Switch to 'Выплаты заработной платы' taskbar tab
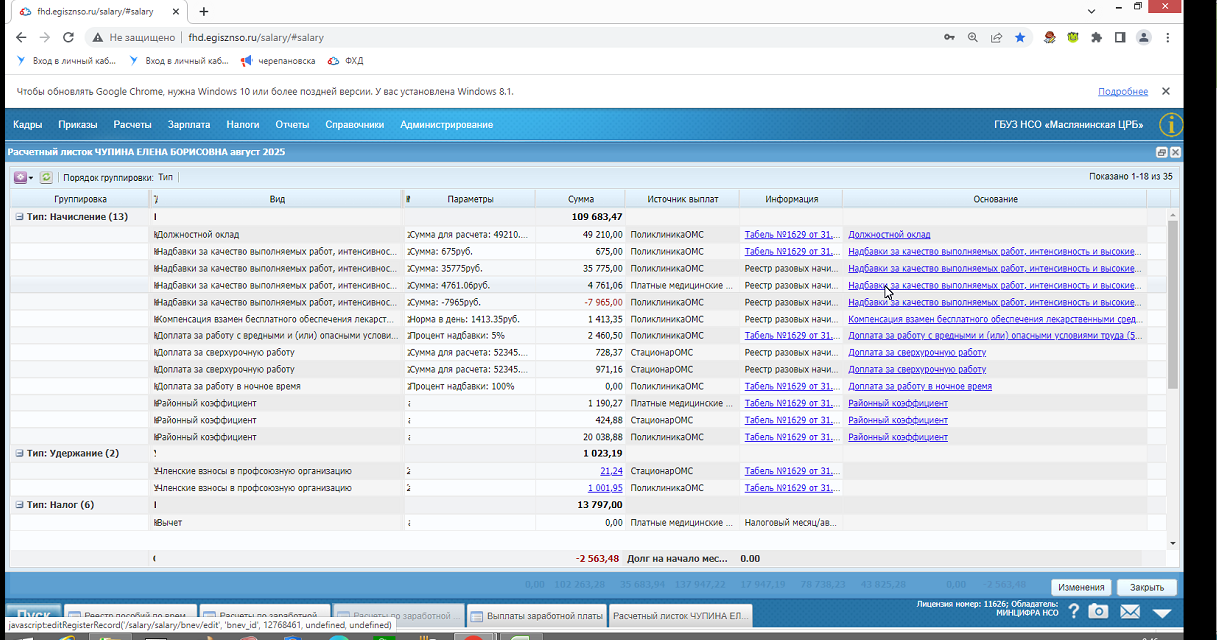 [x=535, y=616]
